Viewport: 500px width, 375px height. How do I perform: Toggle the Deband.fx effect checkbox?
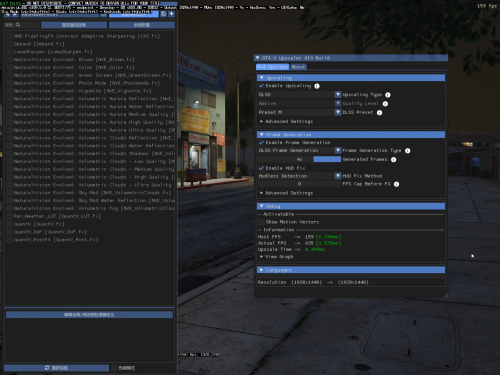[x=9, y=44]
